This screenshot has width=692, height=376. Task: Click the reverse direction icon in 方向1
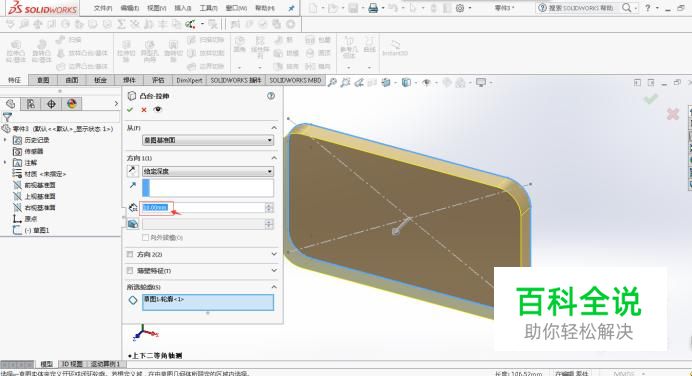(x=132, y=171)
